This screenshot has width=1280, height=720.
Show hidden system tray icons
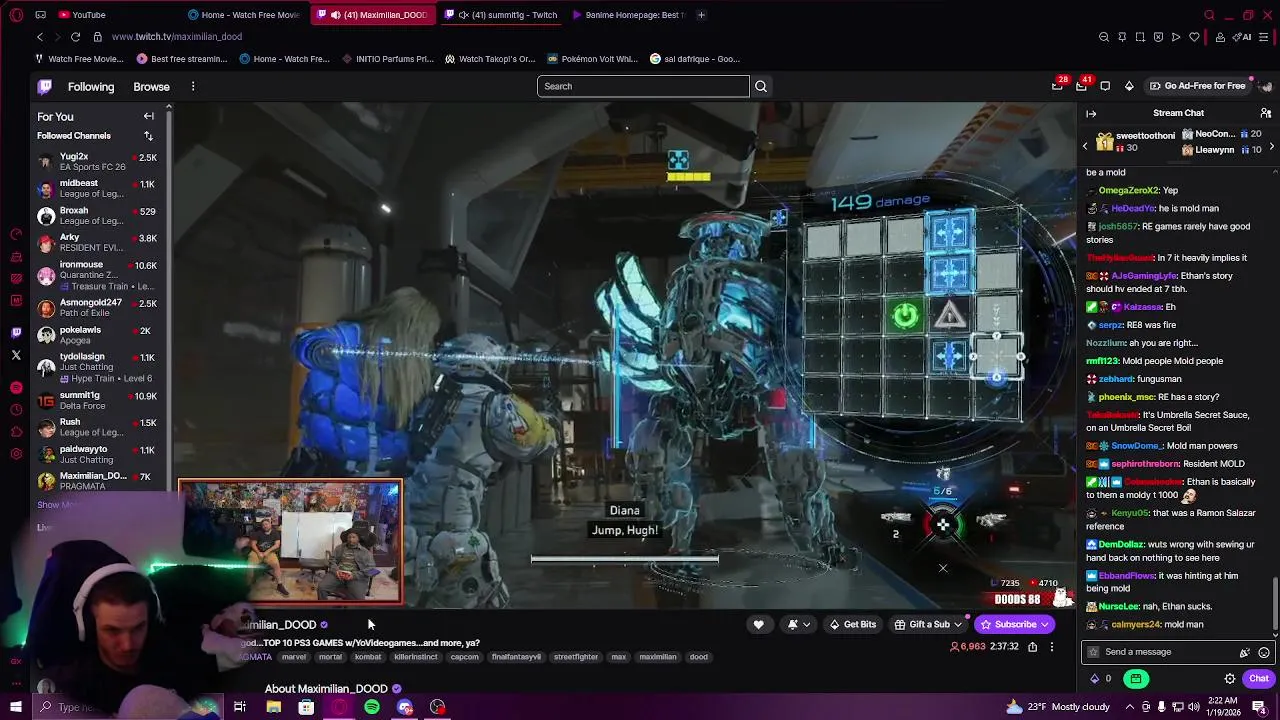(x=1129, y=707)
